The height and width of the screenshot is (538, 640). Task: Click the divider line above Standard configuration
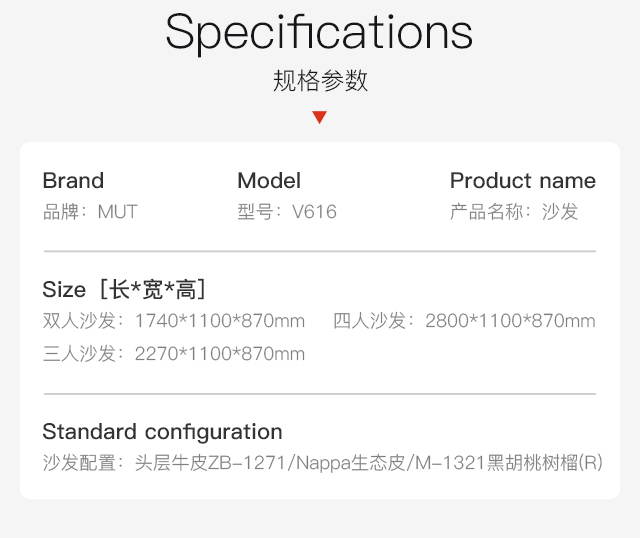click(320, 394)
